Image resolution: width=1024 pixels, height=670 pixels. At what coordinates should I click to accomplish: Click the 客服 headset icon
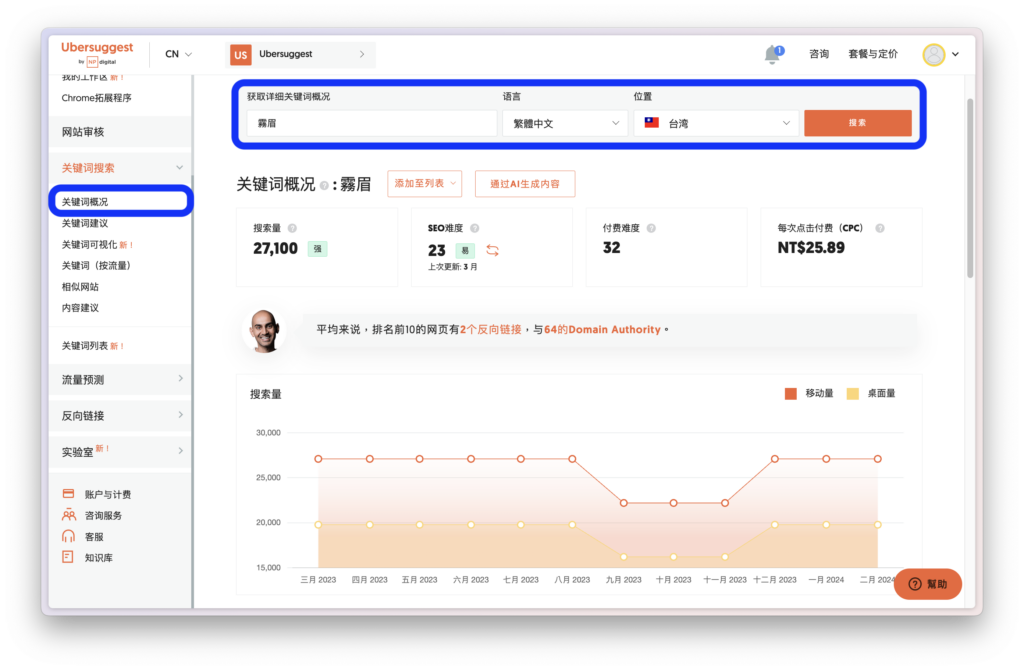pos(69,536)
